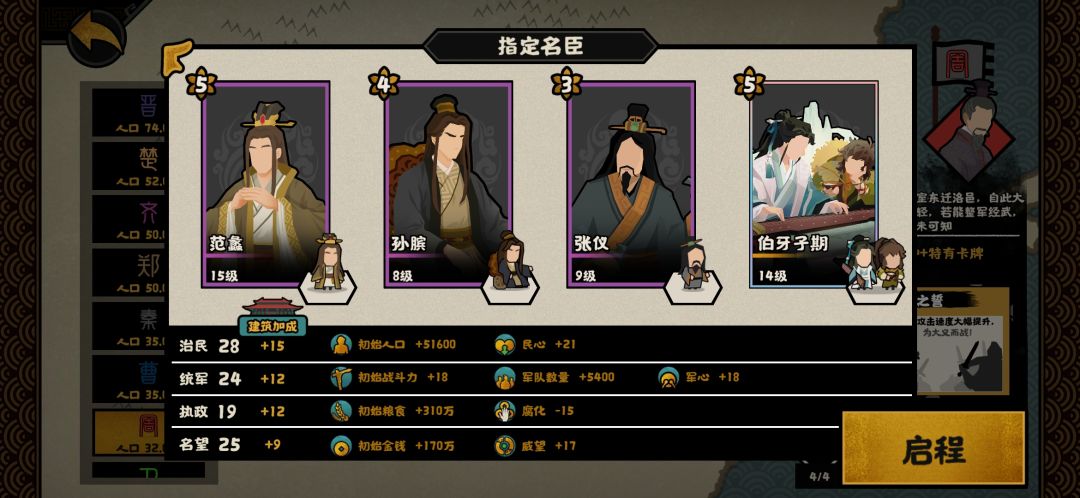Select the 孙膑 minister card
The height and width of the screenshot is (498, 1080).
click(448, 185)
